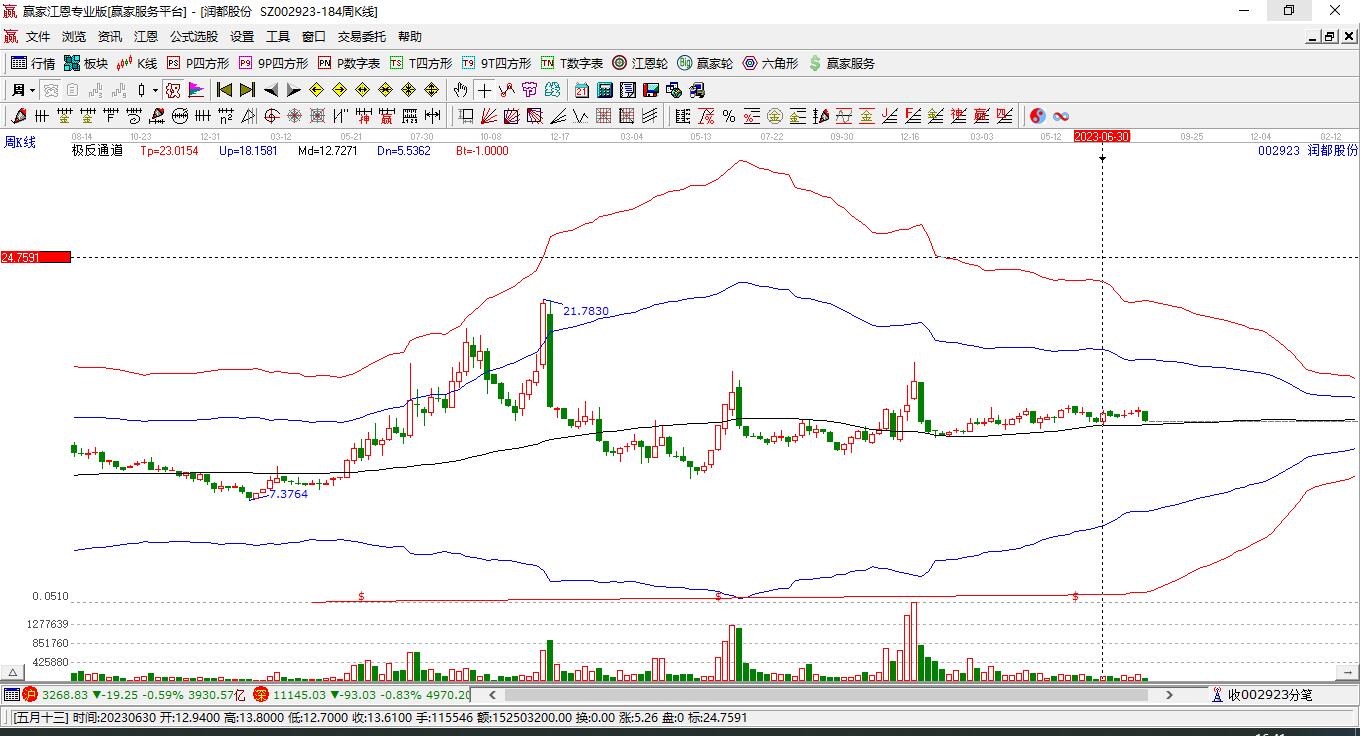Open the calendar date tool

[x=581, y=90]
